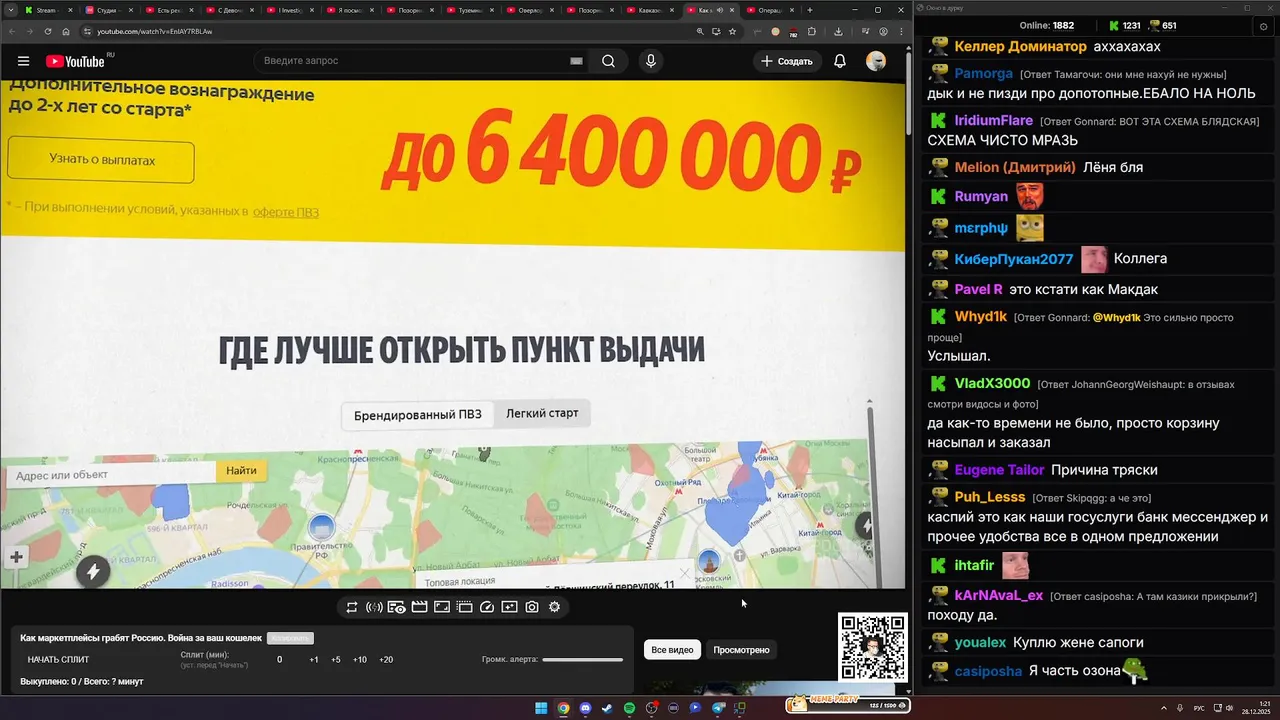Open the YouTube hamburger guide menu
Screen dimensions: 1280x720
point(23,61)
